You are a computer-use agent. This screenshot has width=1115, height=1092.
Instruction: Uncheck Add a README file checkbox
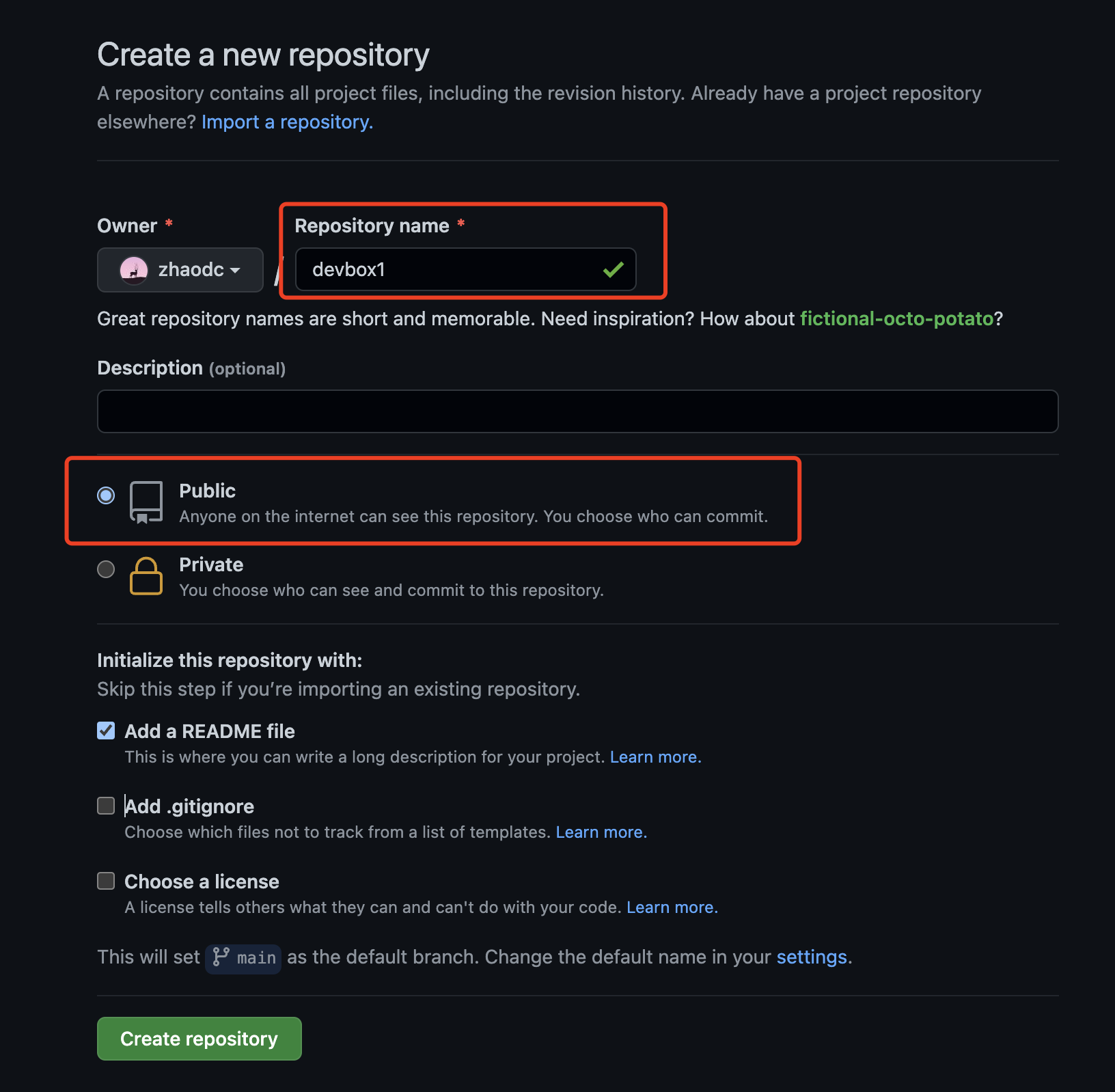tap(106, 731)
